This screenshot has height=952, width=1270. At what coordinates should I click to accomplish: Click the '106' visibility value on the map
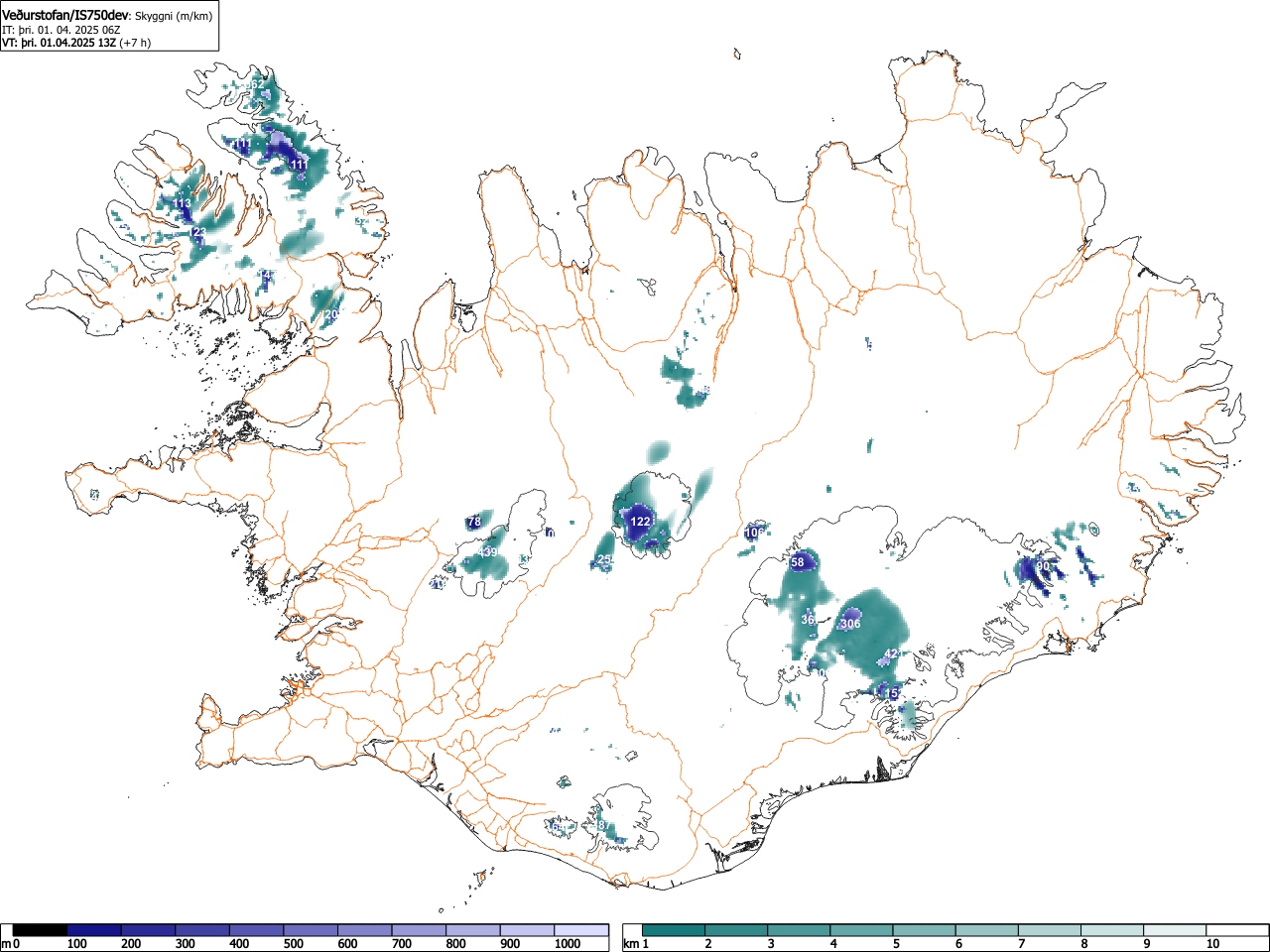[x=755, y=533]
